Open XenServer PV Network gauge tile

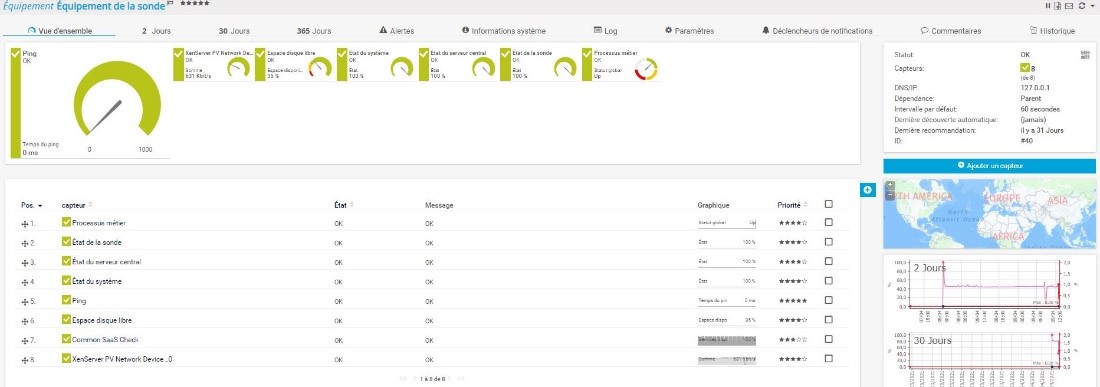click(x=213, y=64)
